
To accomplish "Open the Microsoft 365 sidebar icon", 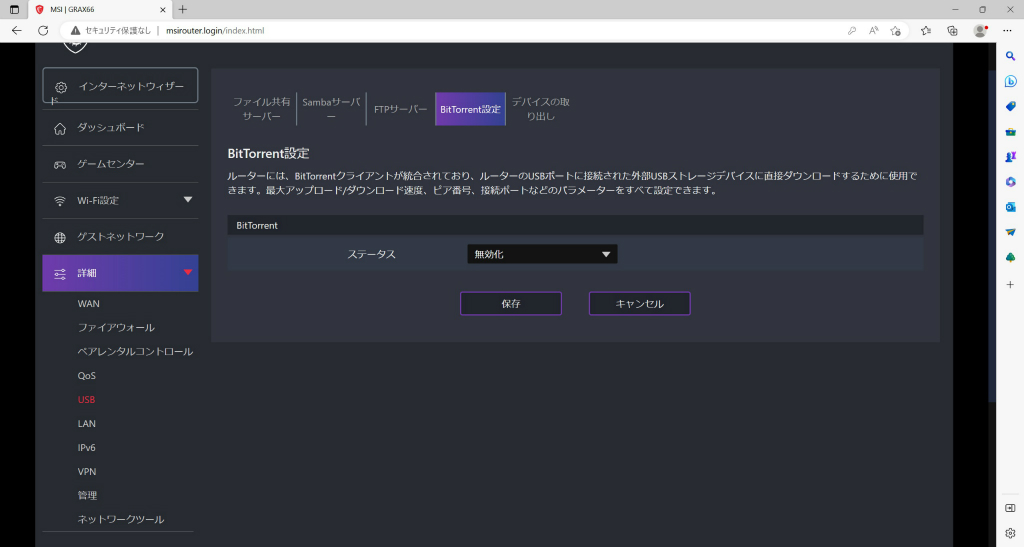I will pos(1010,182).
